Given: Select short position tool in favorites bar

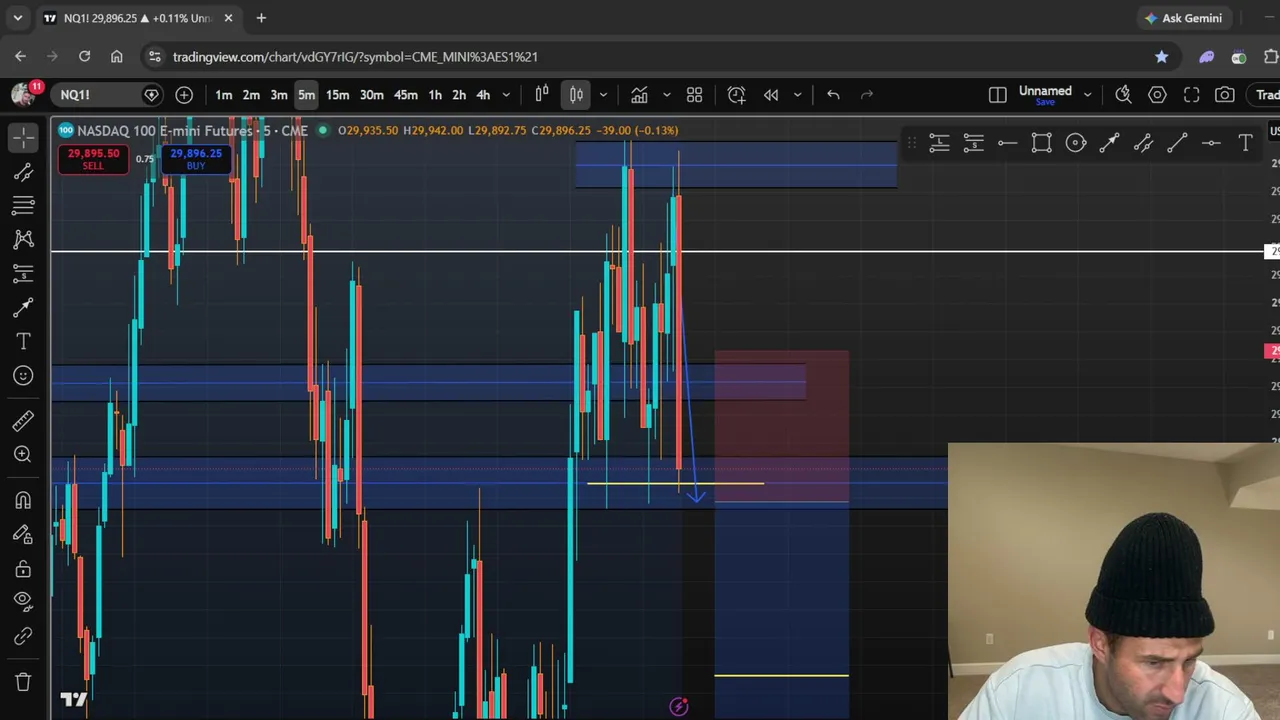Looking at the screenshot, I should tap(973, 144).
